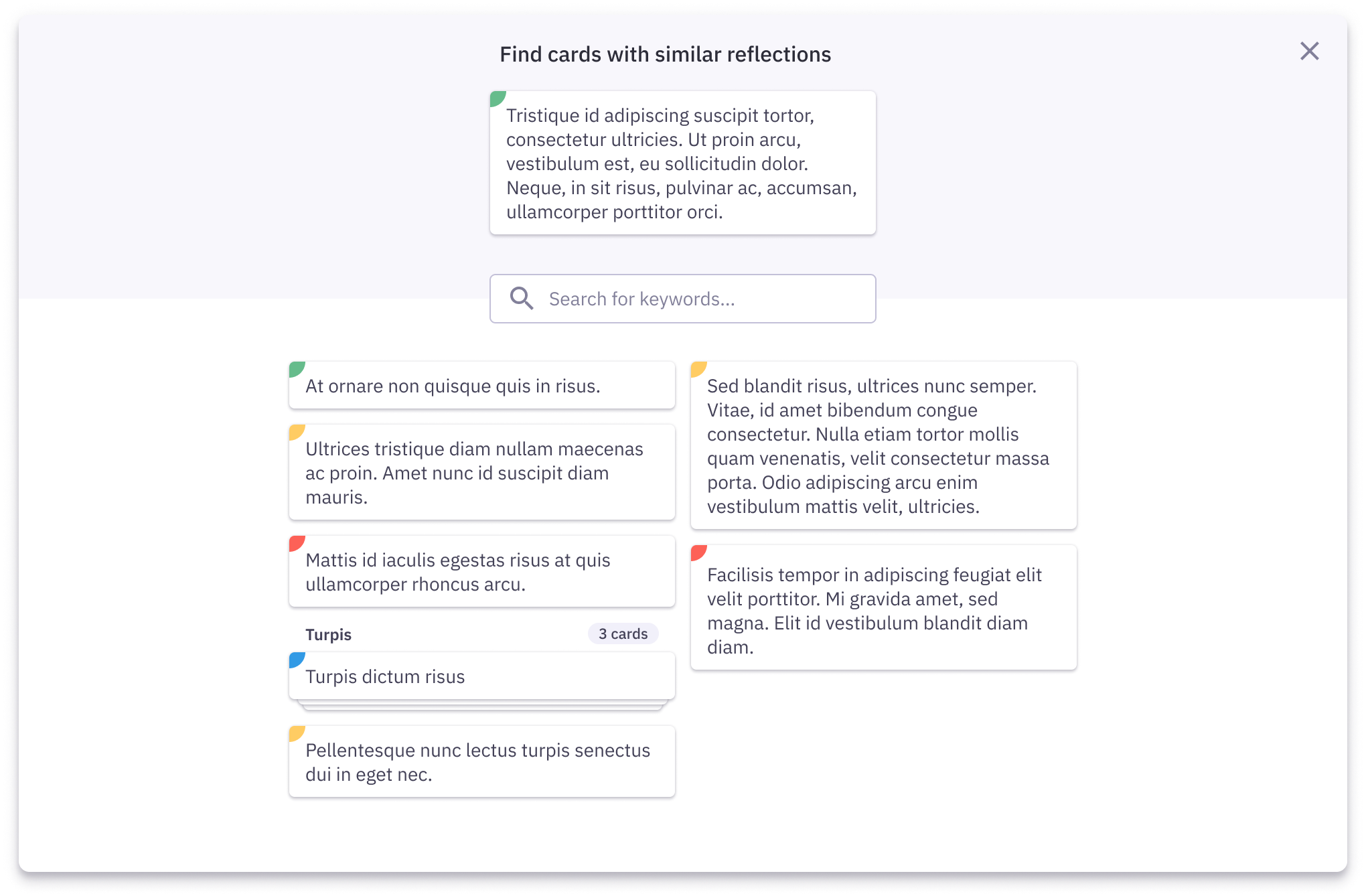Click the green corner tag on the reference card

[498, 98]
